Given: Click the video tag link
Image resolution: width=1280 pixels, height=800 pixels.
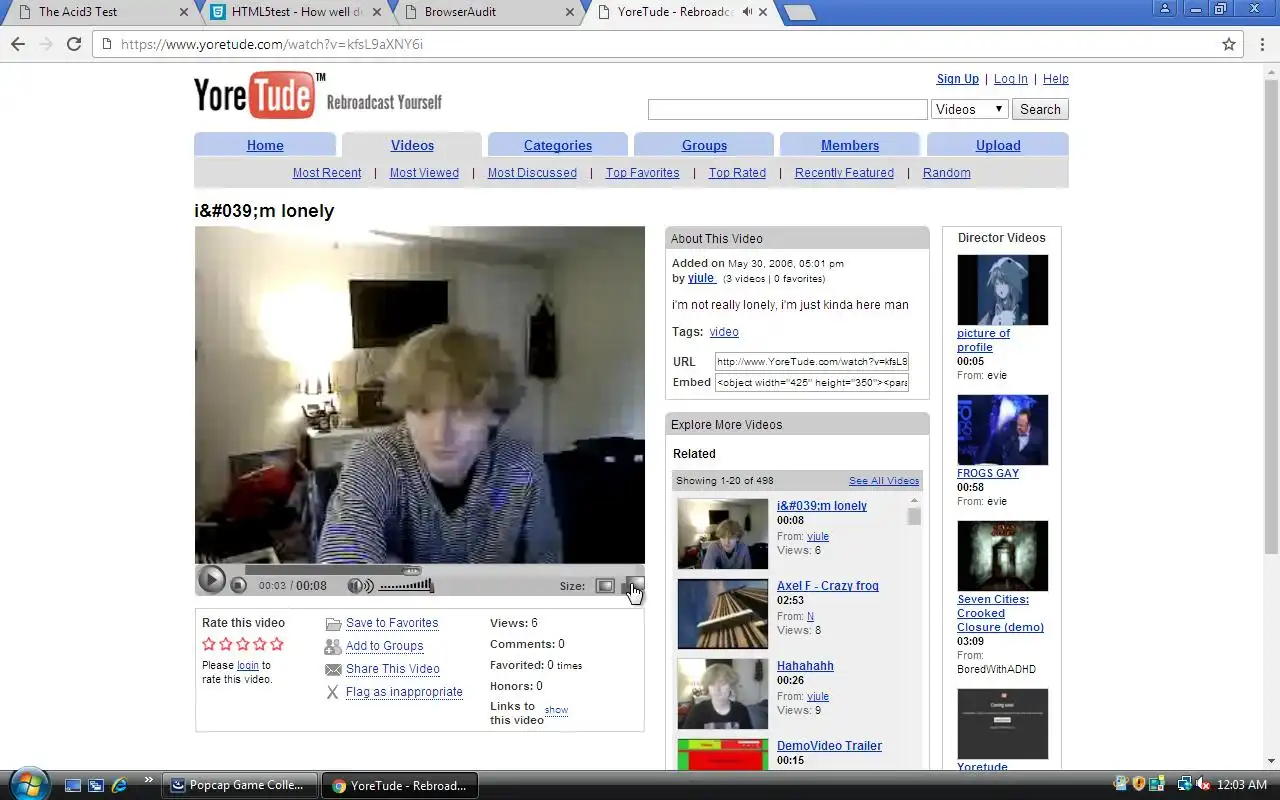Looking at the screenshot, I should (x=724, y=332).
